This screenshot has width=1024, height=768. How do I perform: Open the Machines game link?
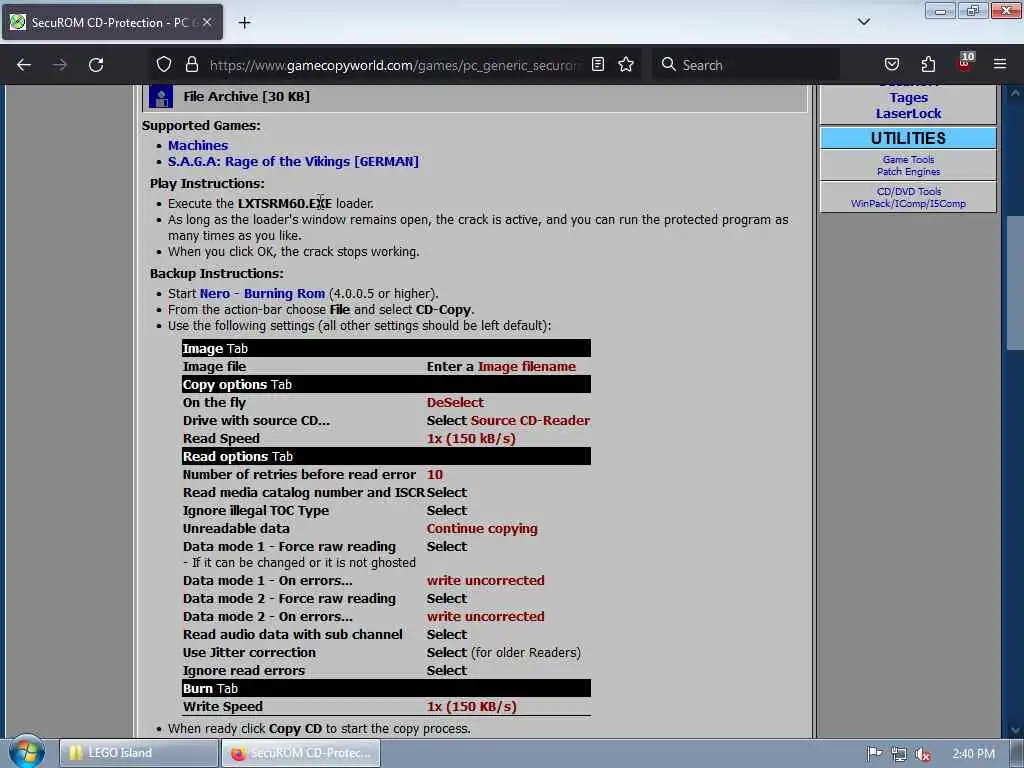point(198,146)
